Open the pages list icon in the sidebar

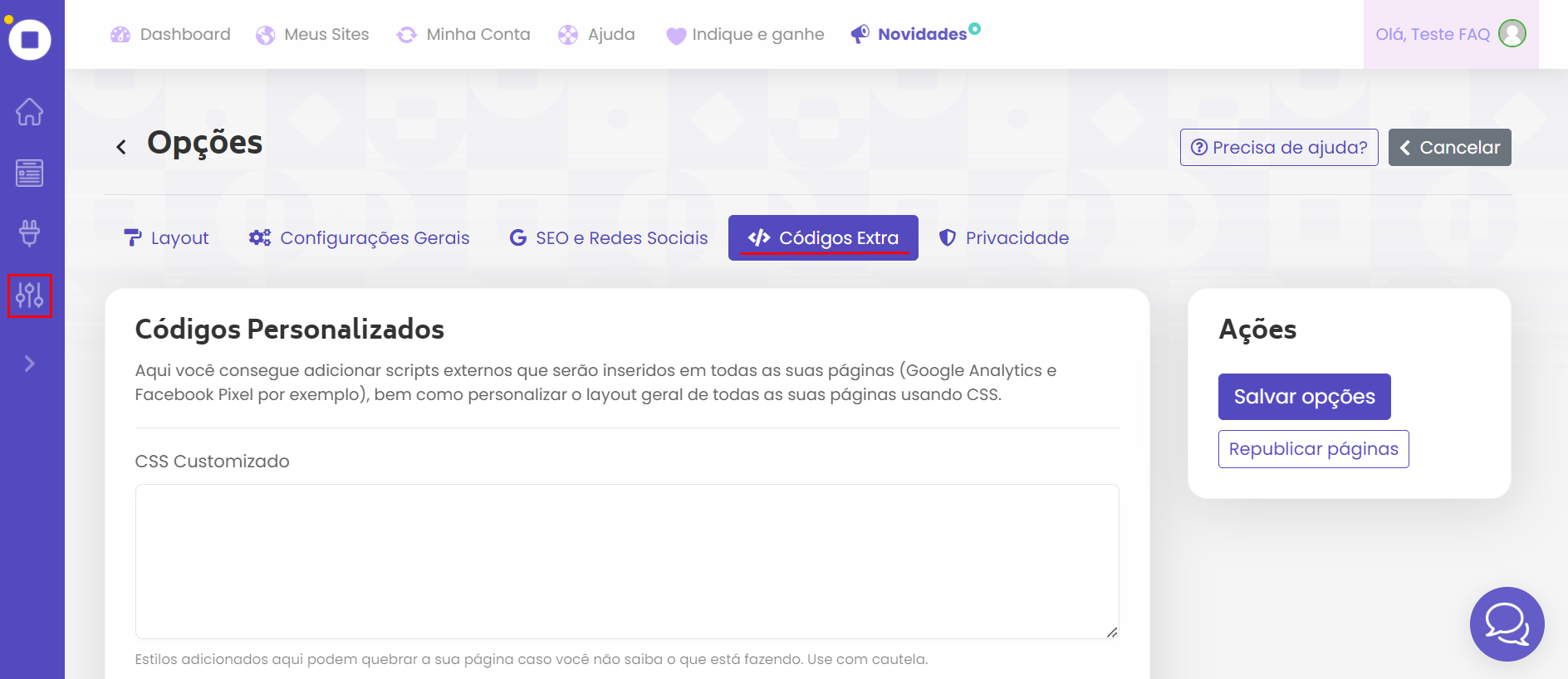tap(30, 173)
